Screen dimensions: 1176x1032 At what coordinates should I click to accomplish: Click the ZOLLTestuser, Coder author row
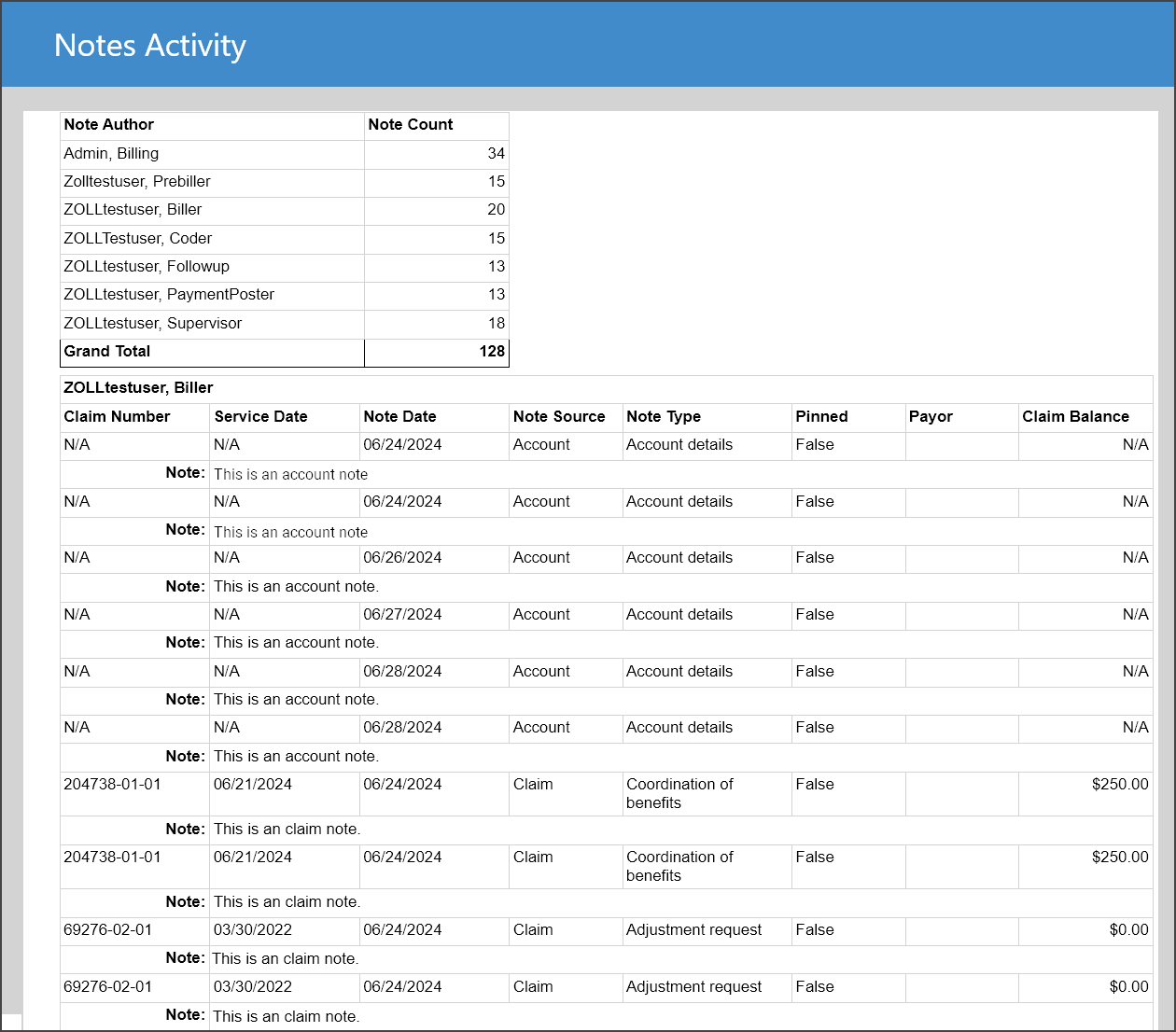(284, 239)
